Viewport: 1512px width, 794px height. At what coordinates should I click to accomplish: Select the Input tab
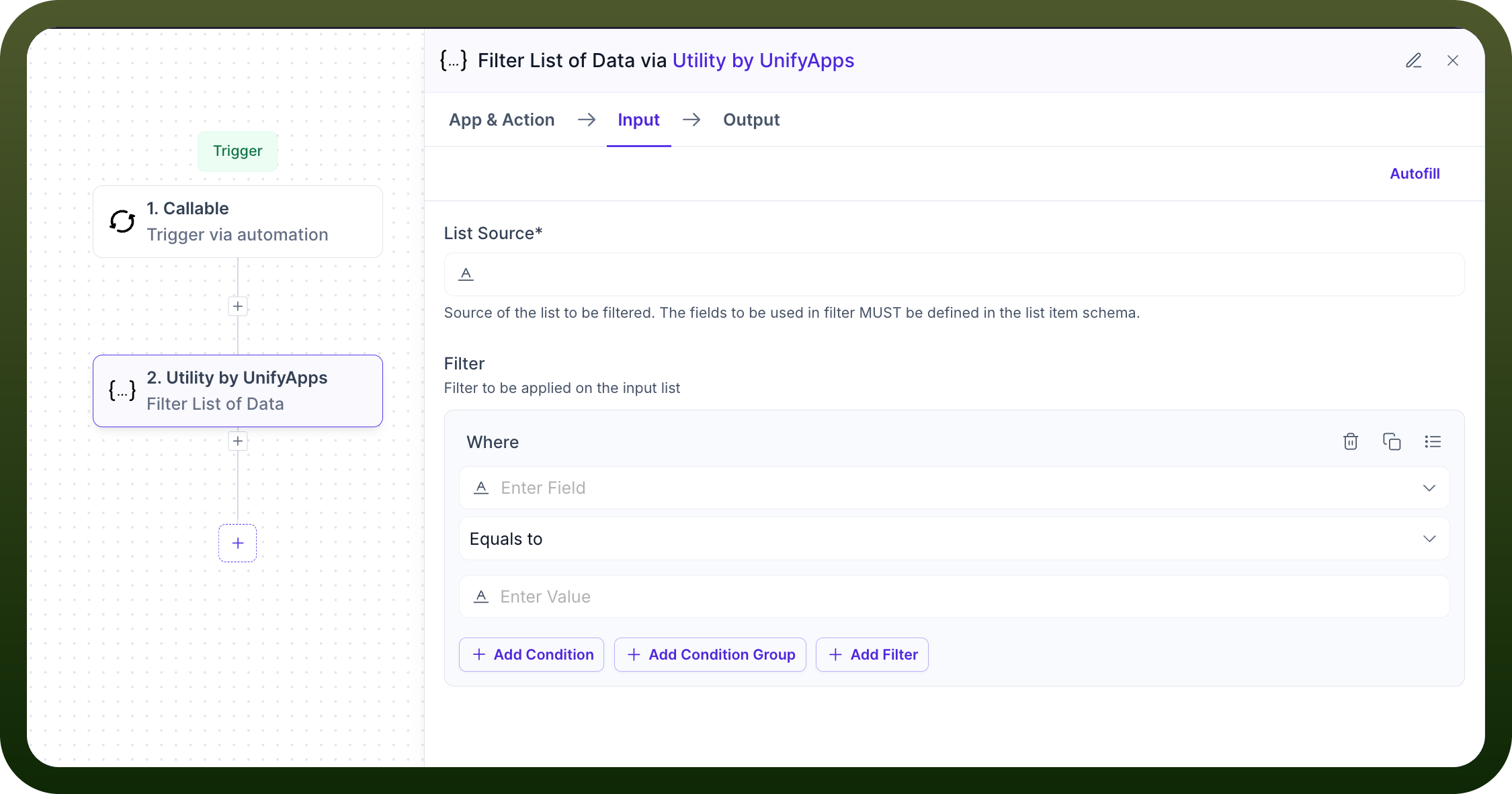click(x=638, y=120)
